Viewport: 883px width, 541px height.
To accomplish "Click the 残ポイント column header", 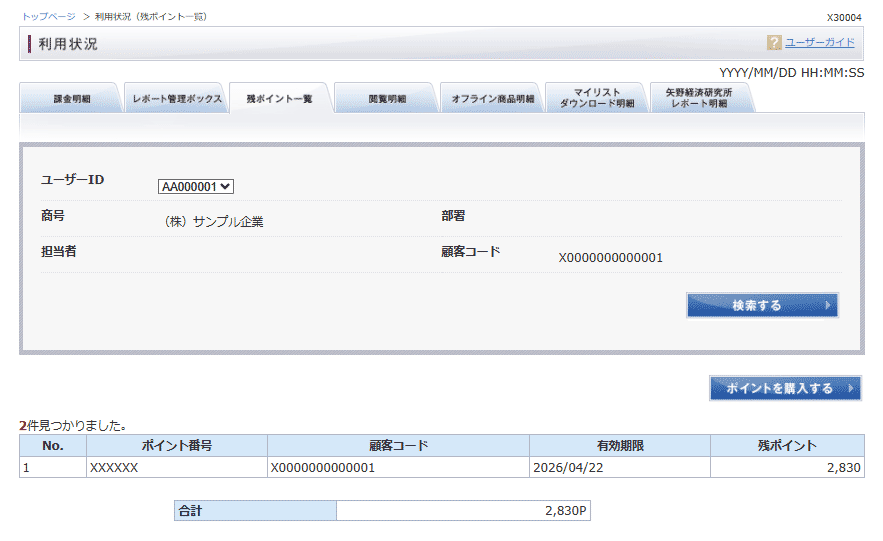I will [x=787, y=446].
